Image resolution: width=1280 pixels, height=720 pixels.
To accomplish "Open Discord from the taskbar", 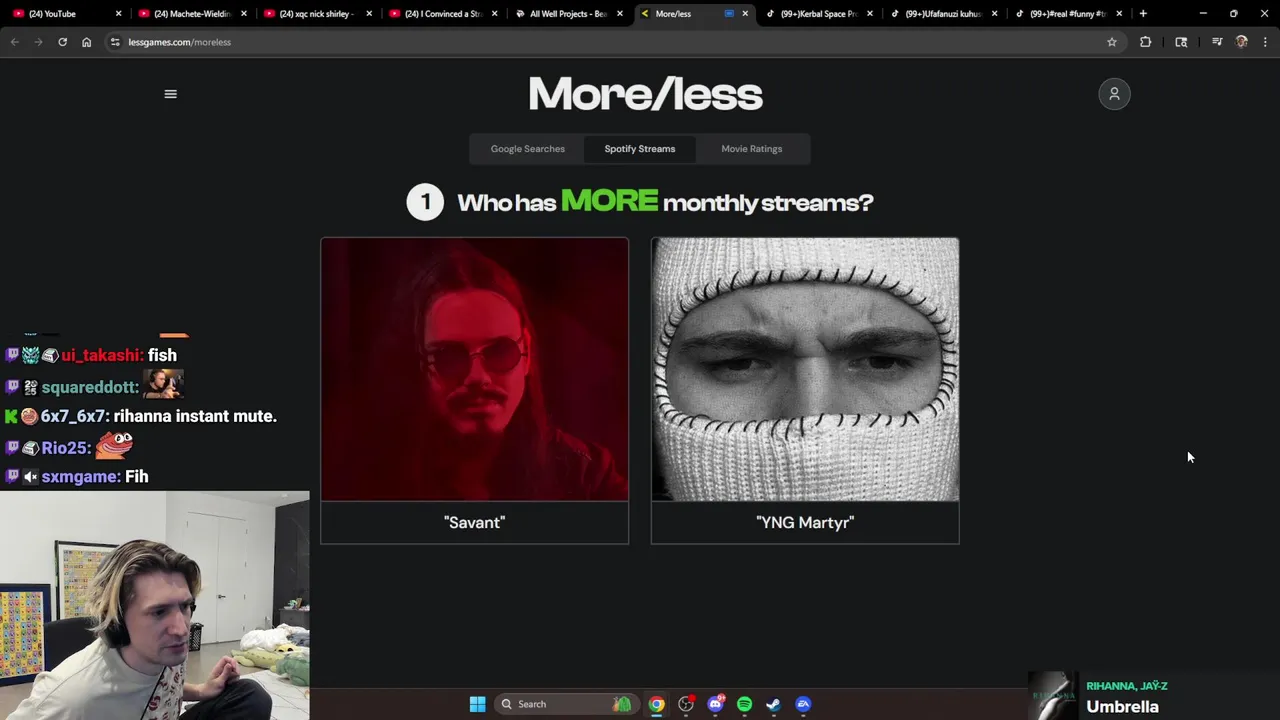I will [x=715, y=704].
